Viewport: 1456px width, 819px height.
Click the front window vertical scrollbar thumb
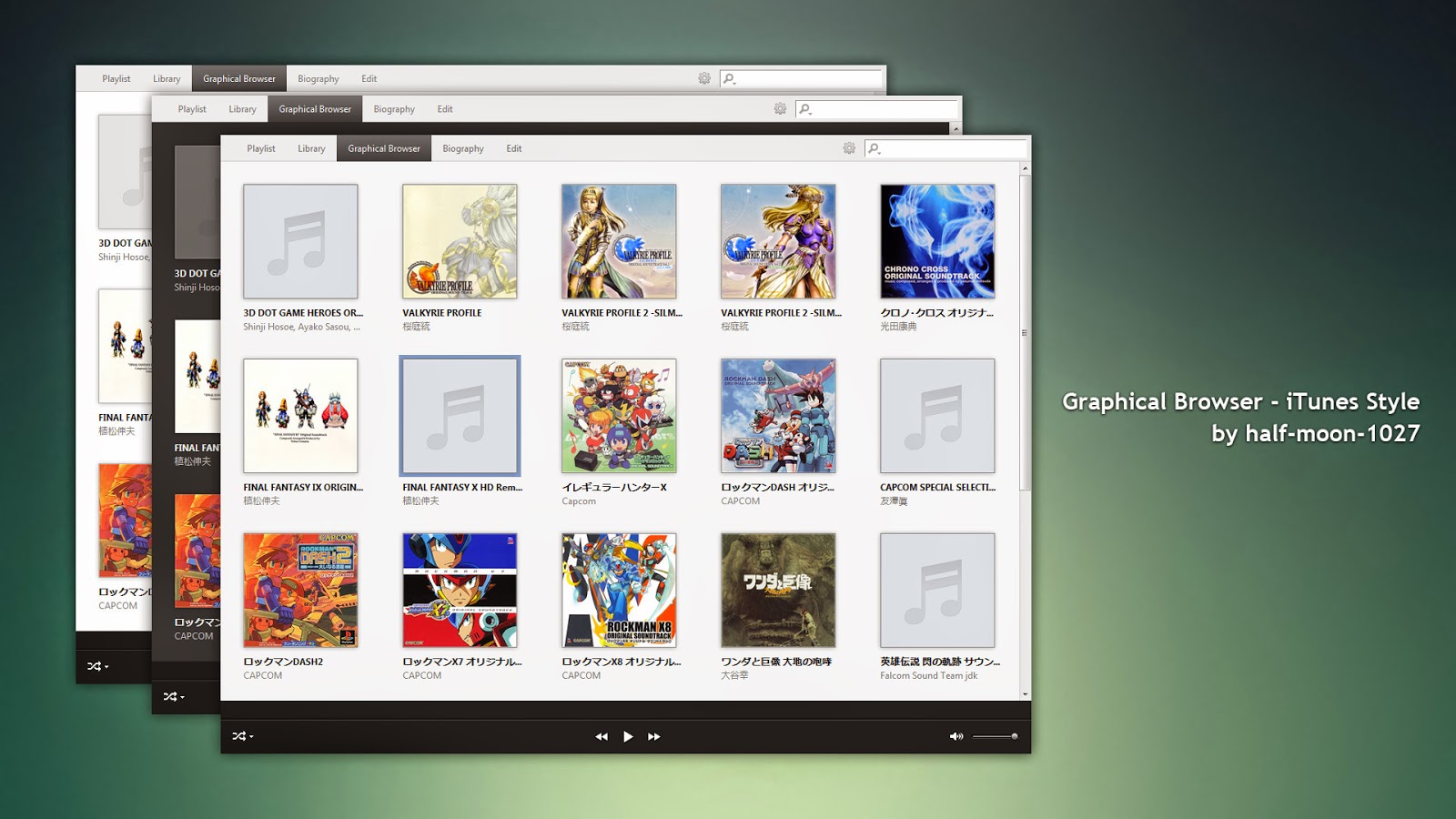(x=1025, y=332)
